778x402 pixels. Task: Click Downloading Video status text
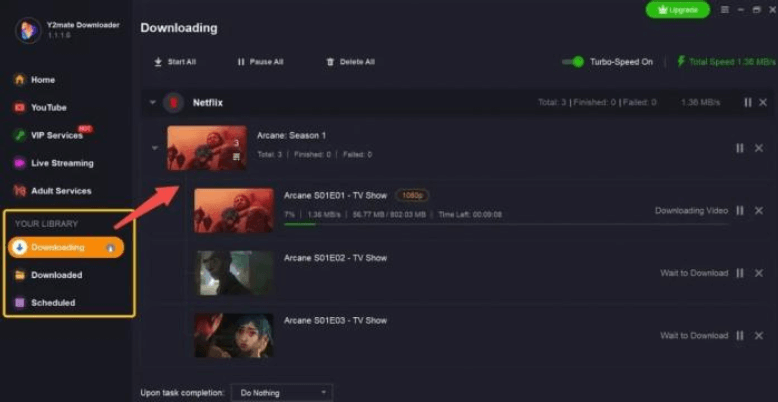coord(691,210)
